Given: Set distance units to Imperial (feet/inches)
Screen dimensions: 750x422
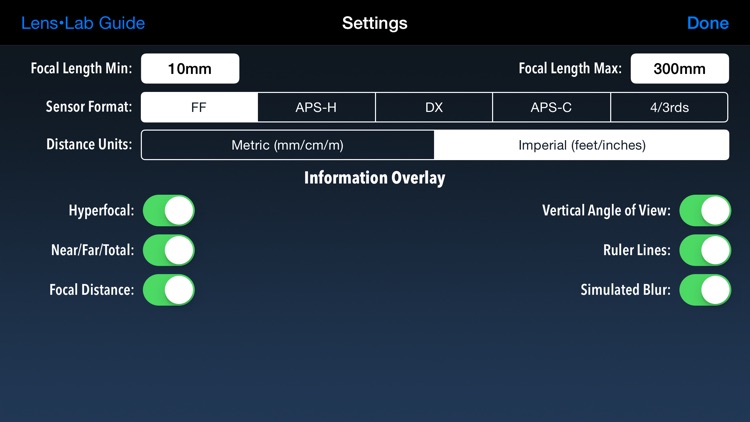Looking at the screenshot, I should point(582,145).
